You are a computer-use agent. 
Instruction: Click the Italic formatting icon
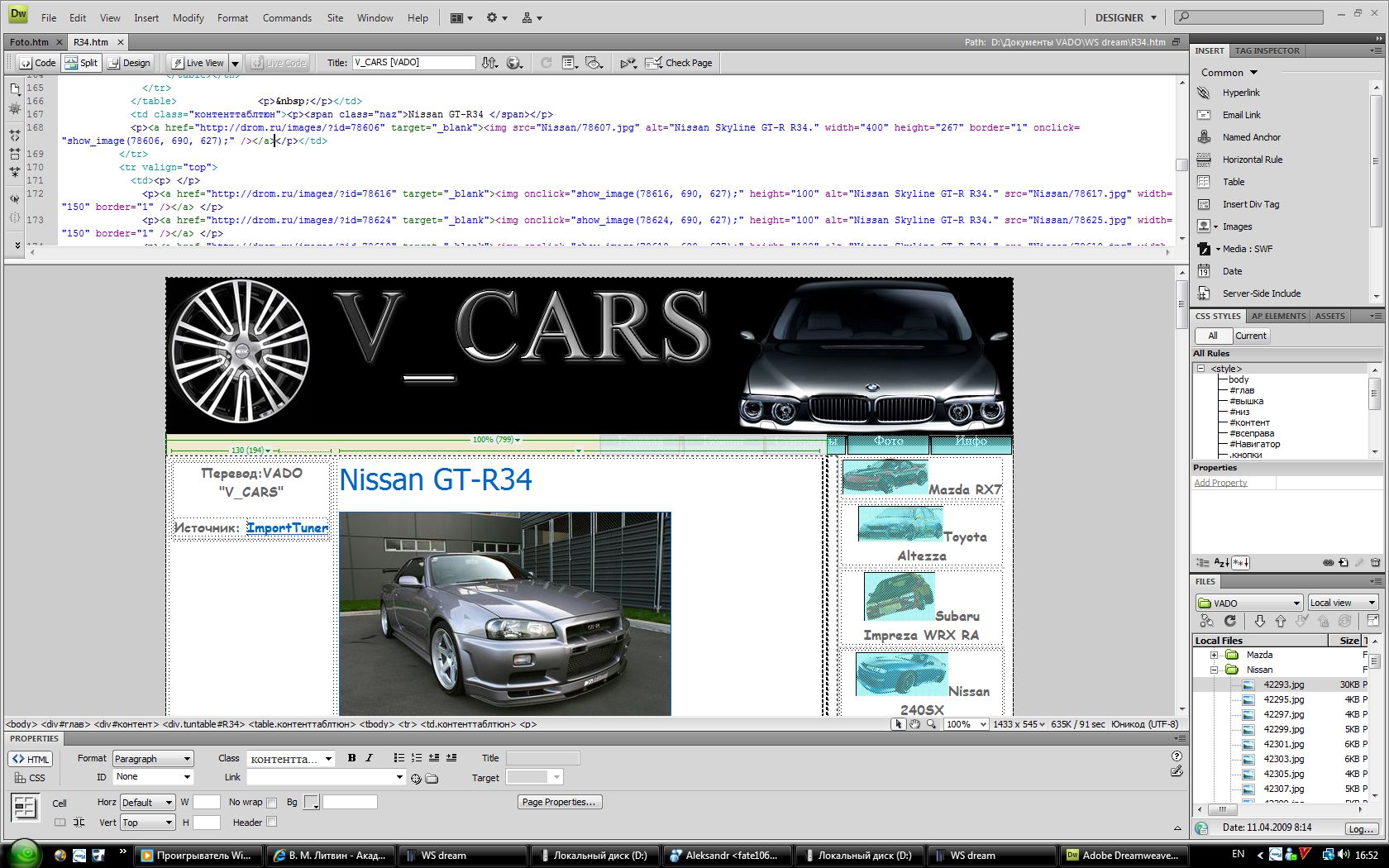tap(369, 758)
